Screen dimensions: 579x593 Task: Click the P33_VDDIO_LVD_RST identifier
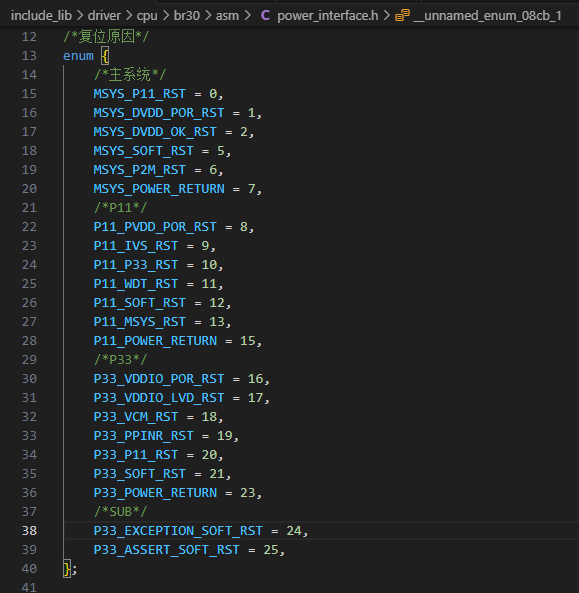(x=159, y=398)
